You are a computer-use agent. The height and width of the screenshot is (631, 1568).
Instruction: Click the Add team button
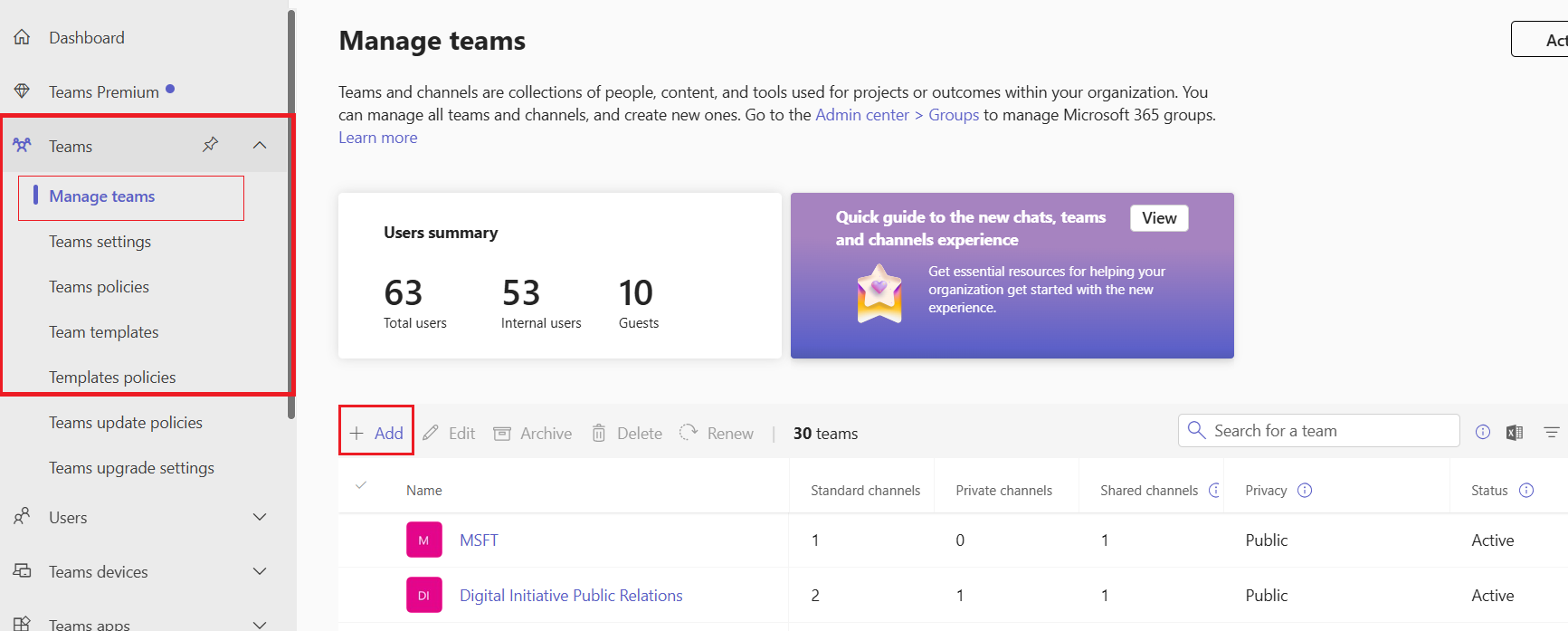coord(376,433)
